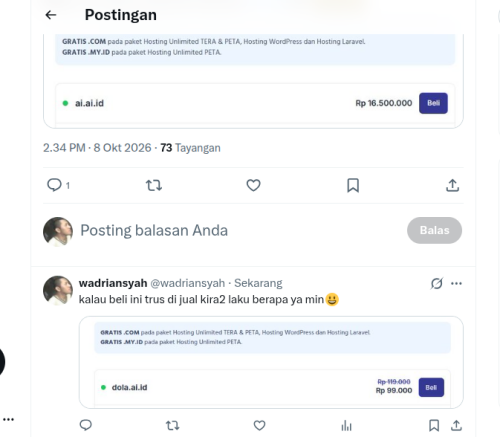The height and width of the screenshot is (437, 500).
Task: Click the disabled Balas button
Action: (x=434, y=230)
